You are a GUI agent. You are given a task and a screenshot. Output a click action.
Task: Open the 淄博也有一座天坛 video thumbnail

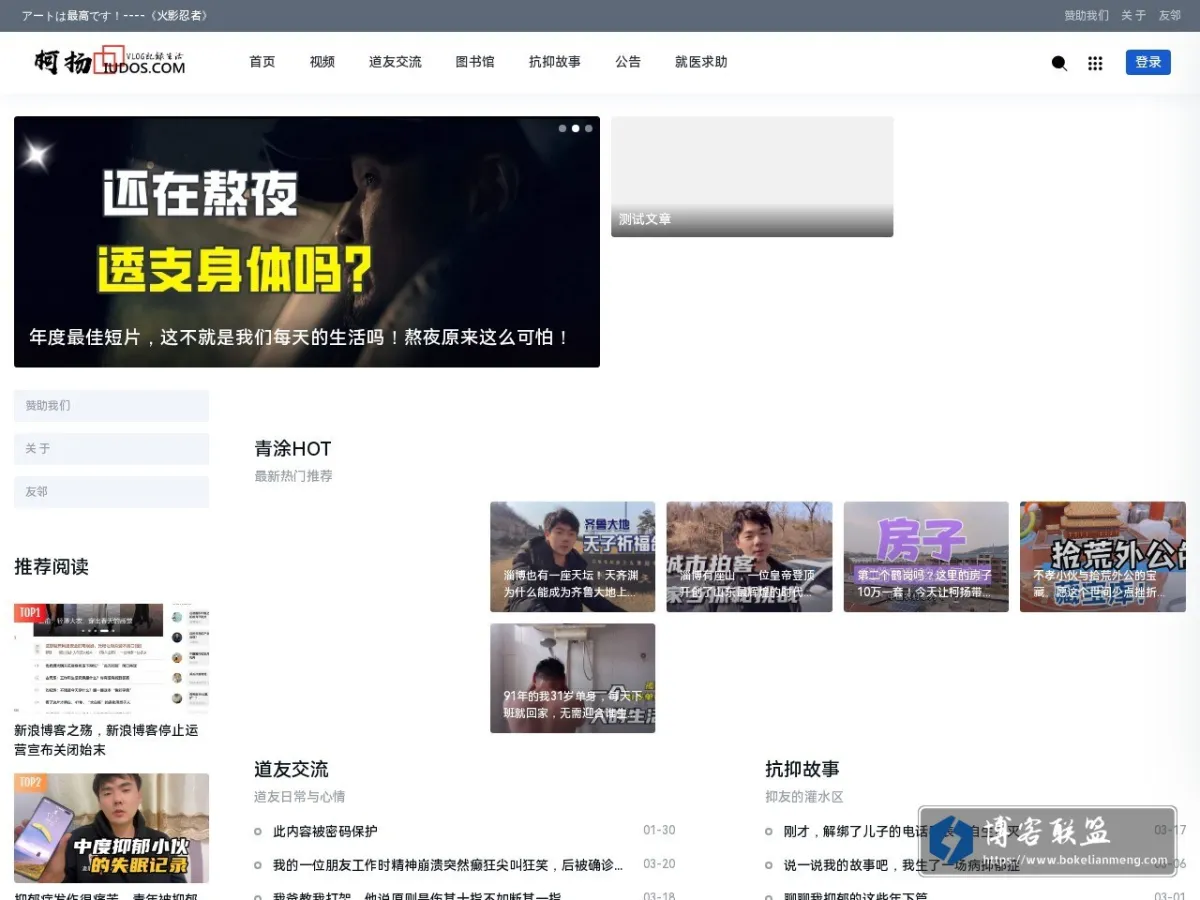coord(573,557)
